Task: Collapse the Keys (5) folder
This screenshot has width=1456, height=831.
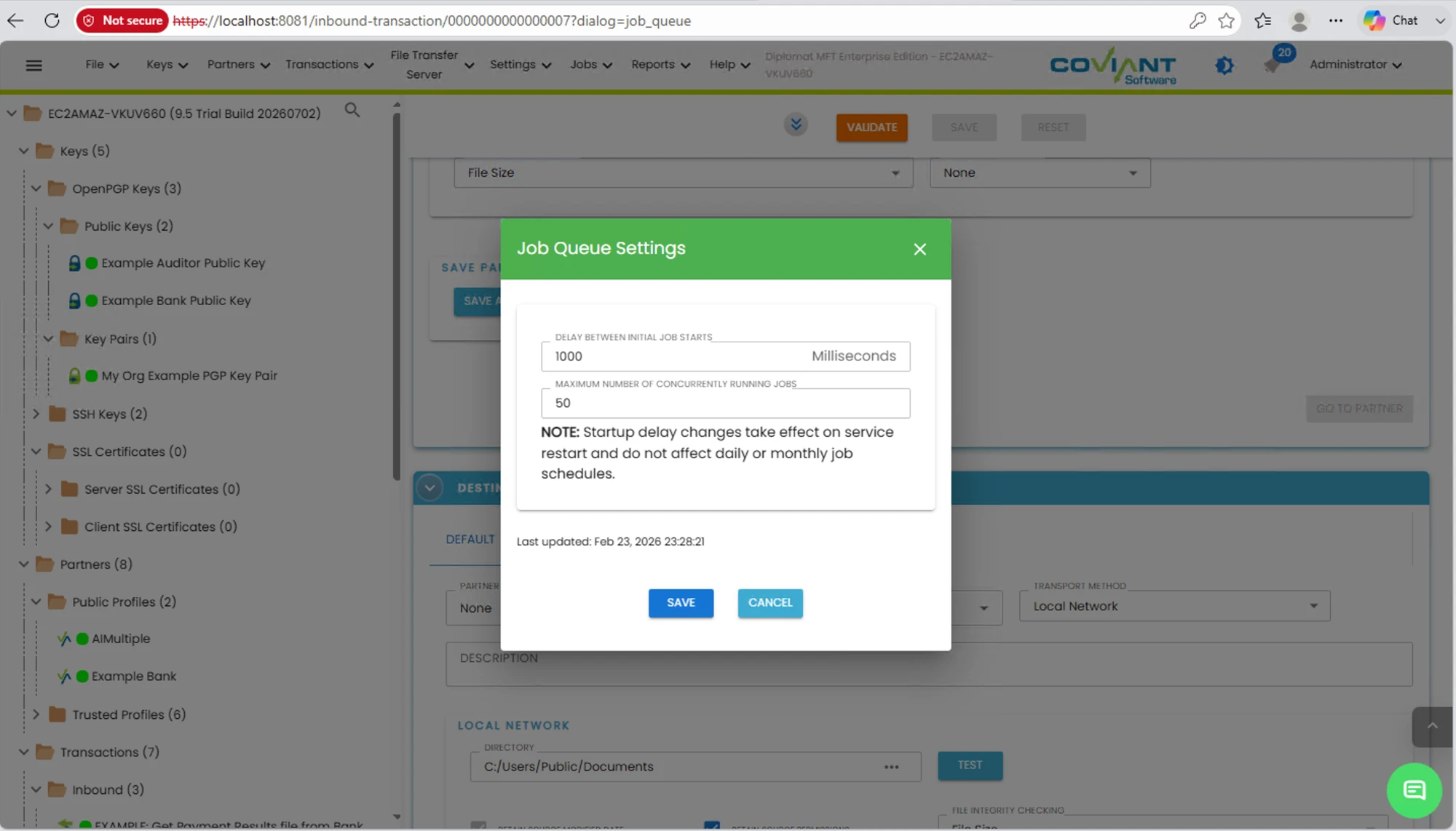Action: point(24,151)
